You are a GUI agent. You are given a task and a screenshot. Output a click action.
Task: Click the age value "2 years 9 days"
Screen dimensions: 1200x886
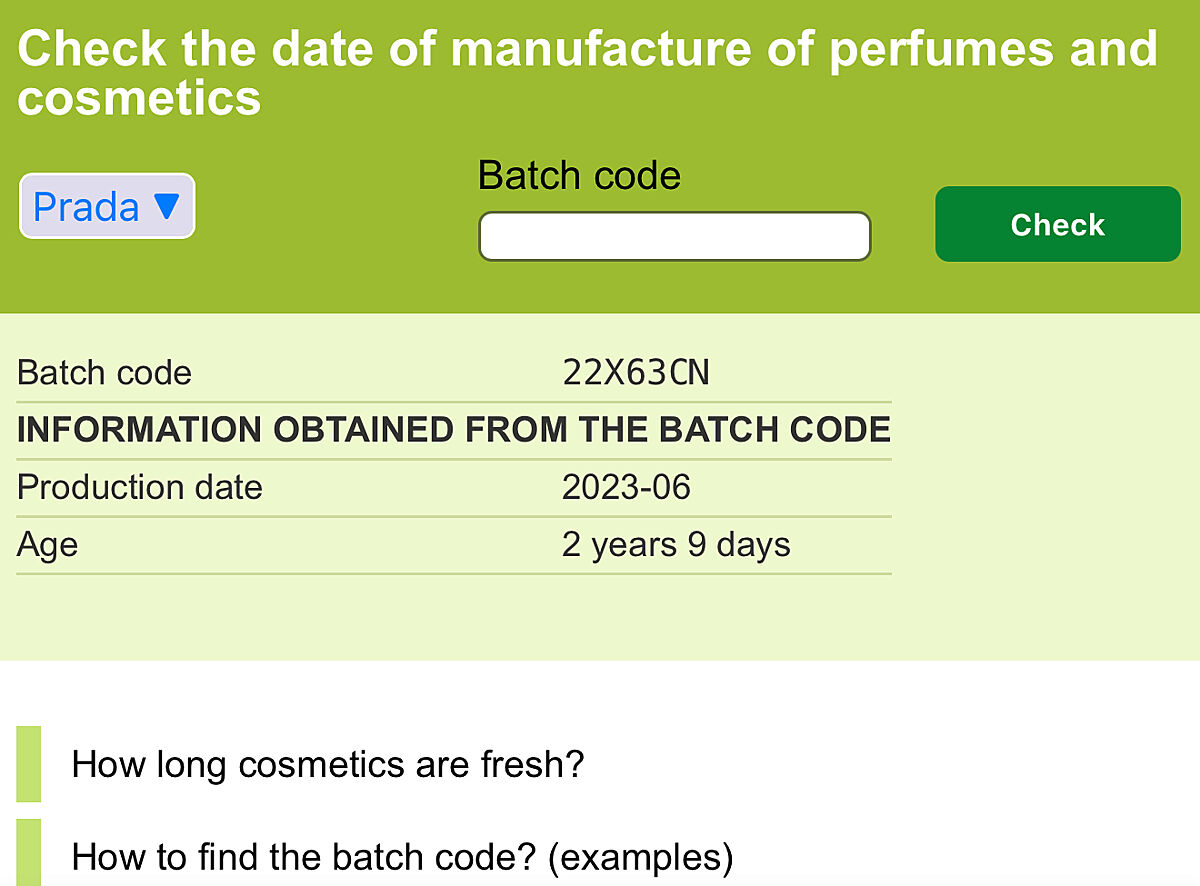676,545
